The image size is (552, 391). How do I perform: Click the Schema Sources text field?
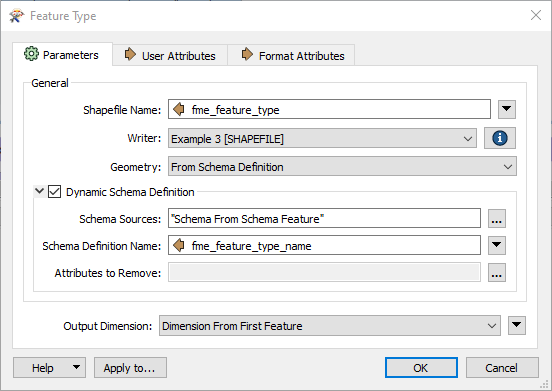(324, 218)
